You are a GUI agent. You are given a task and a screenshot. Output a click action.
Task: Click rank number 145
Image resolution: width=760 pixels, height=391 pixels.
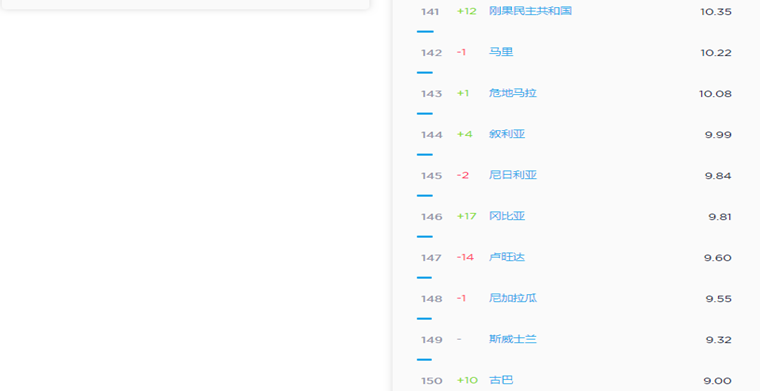(431, 176)
